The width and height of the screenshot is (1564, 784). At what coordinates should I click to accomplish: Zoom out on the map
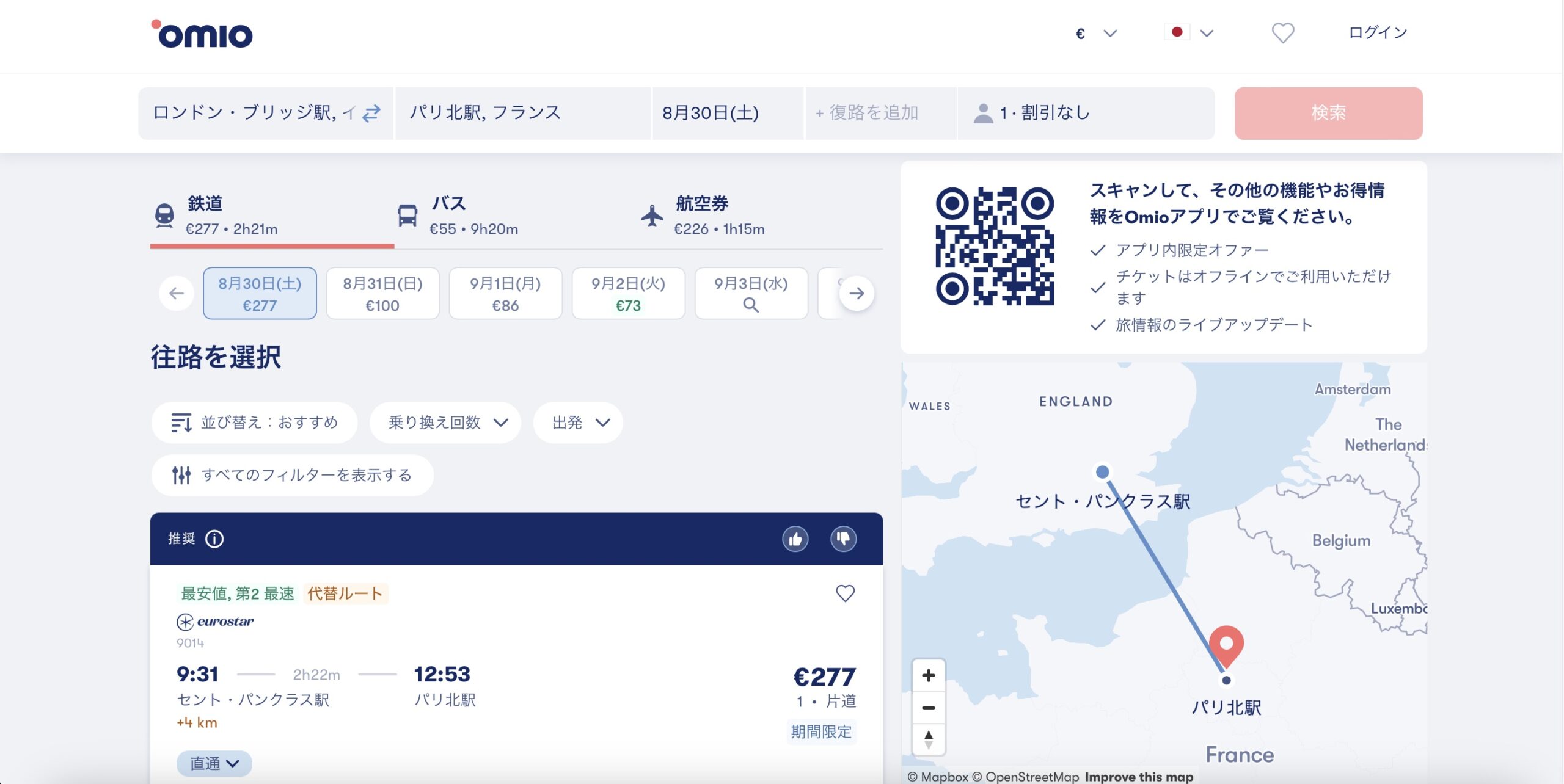tap(929, 708)
